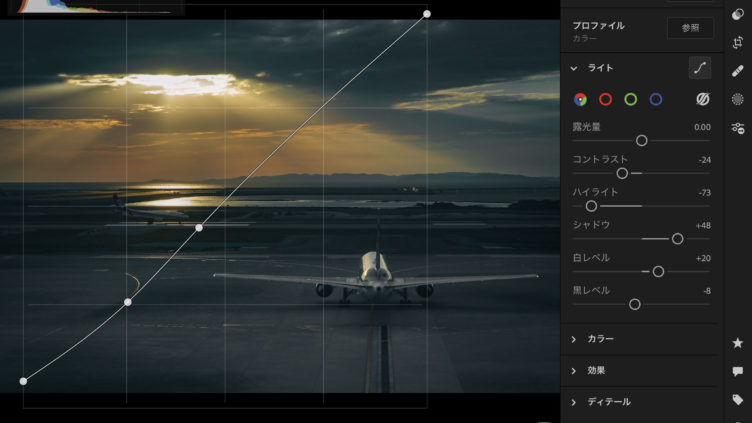
Task: Open the star rating panel
Action: pos(738,343)
